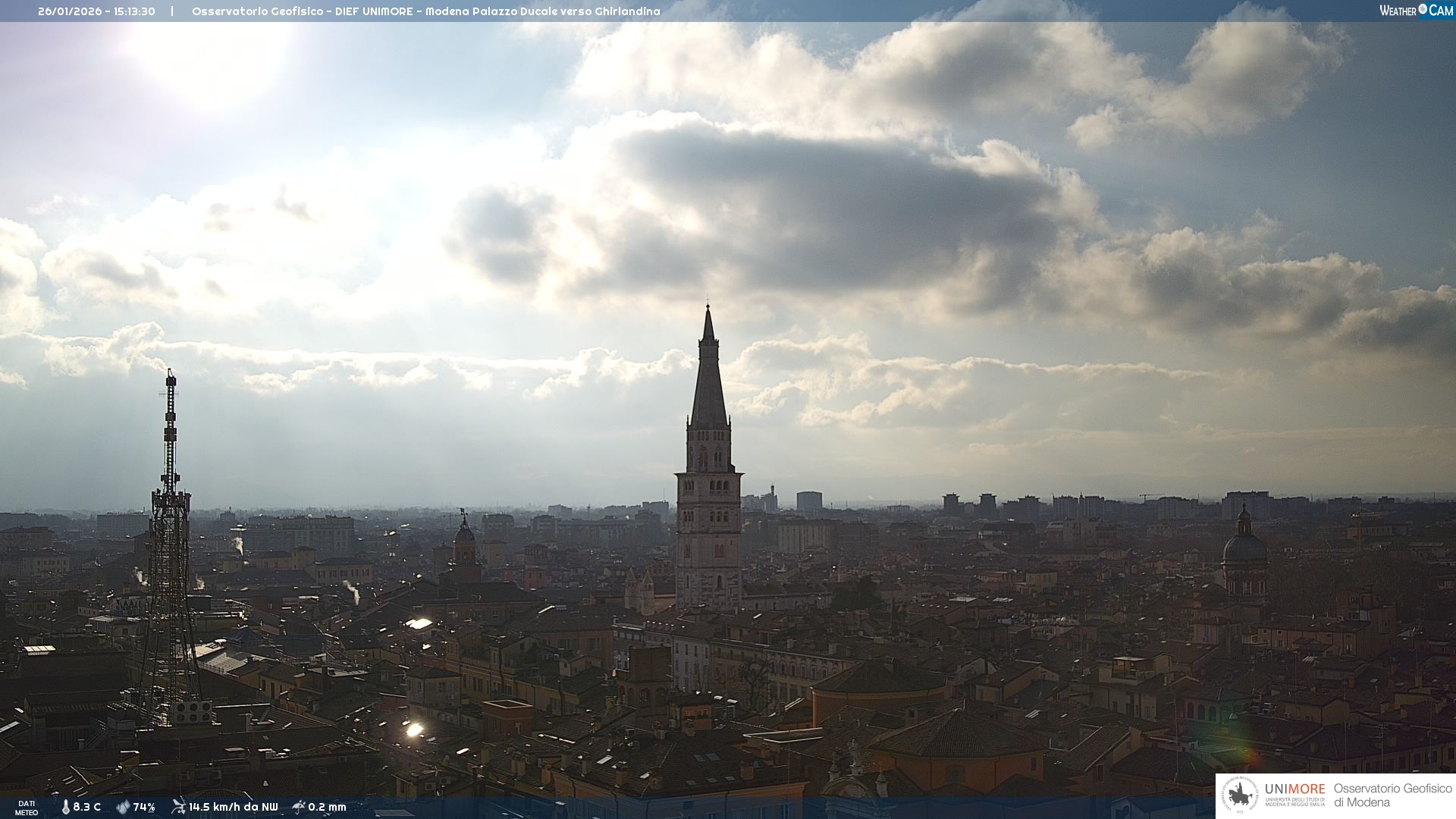This screenshot has width=1456, height=819.
Task: Click the wind anemometer icon
Action: (x=178, y=807)
